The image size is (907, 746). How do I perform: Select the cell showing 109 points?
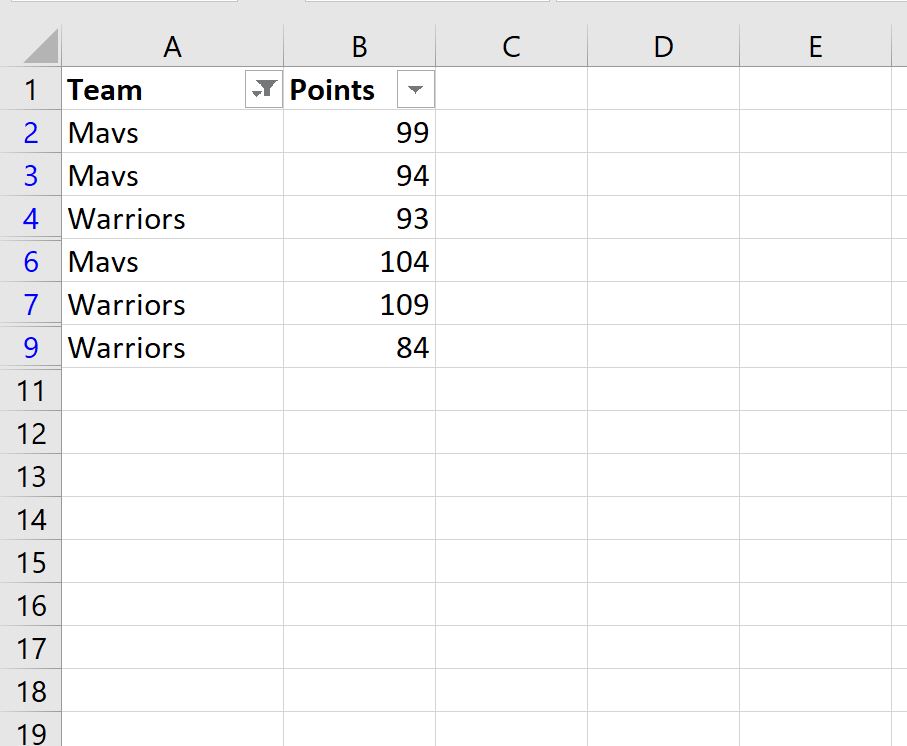pyautogui.click(x=359, y=305)
